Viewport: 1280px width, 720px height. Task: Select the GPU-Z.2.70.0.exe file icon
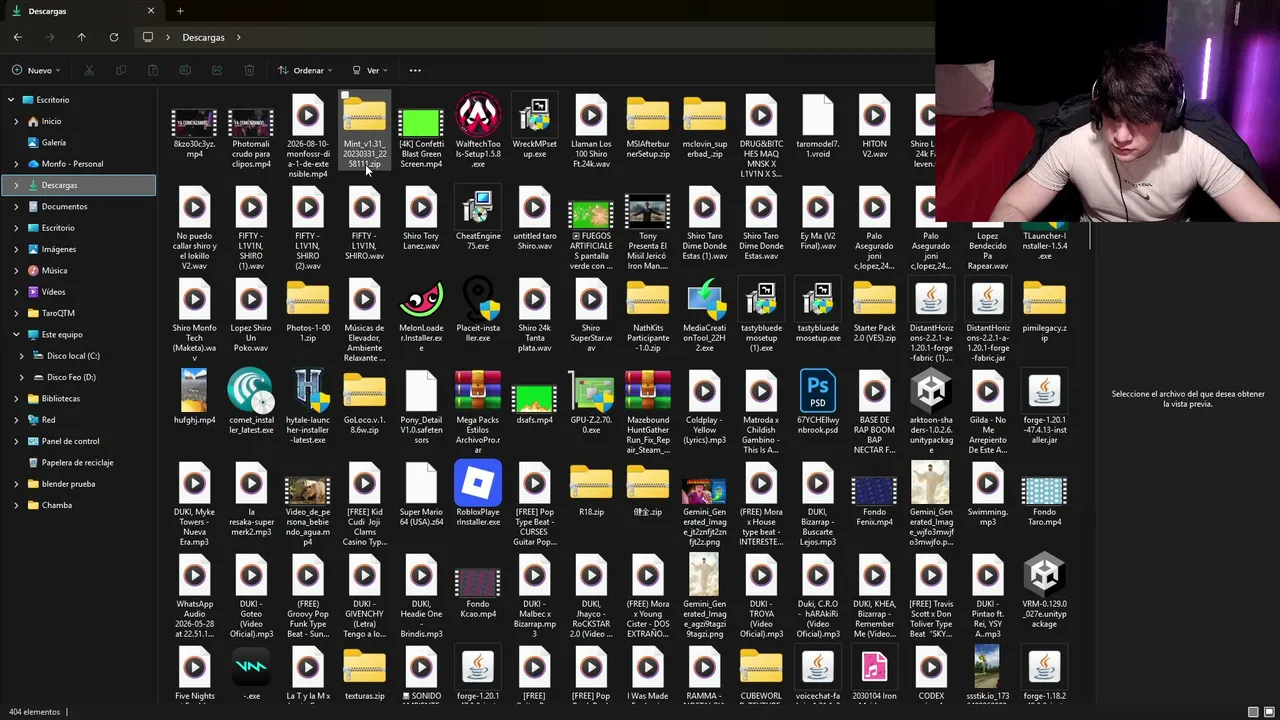[591, 391]
